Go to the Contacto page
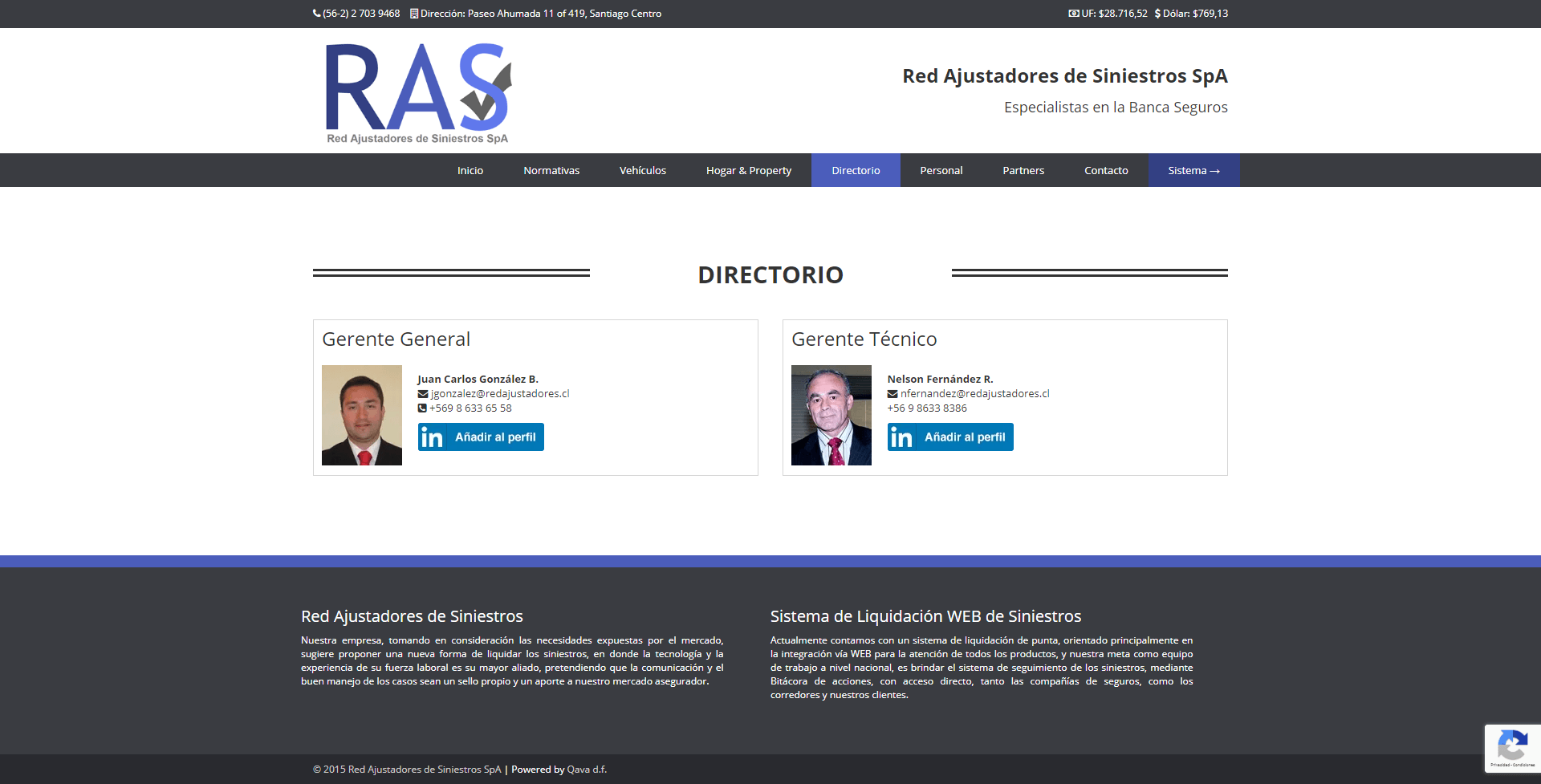Image resolution: width=1541 pixels, height=784 pixels. point(1106,170)
